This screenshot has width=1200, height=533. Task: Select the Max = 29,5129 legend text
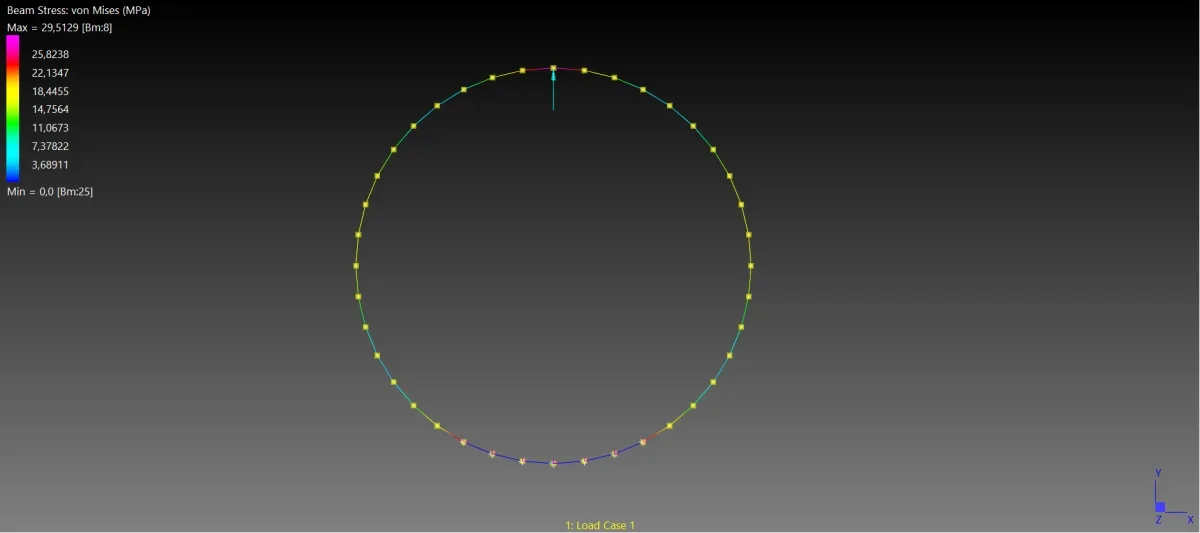tap(59, 27)
